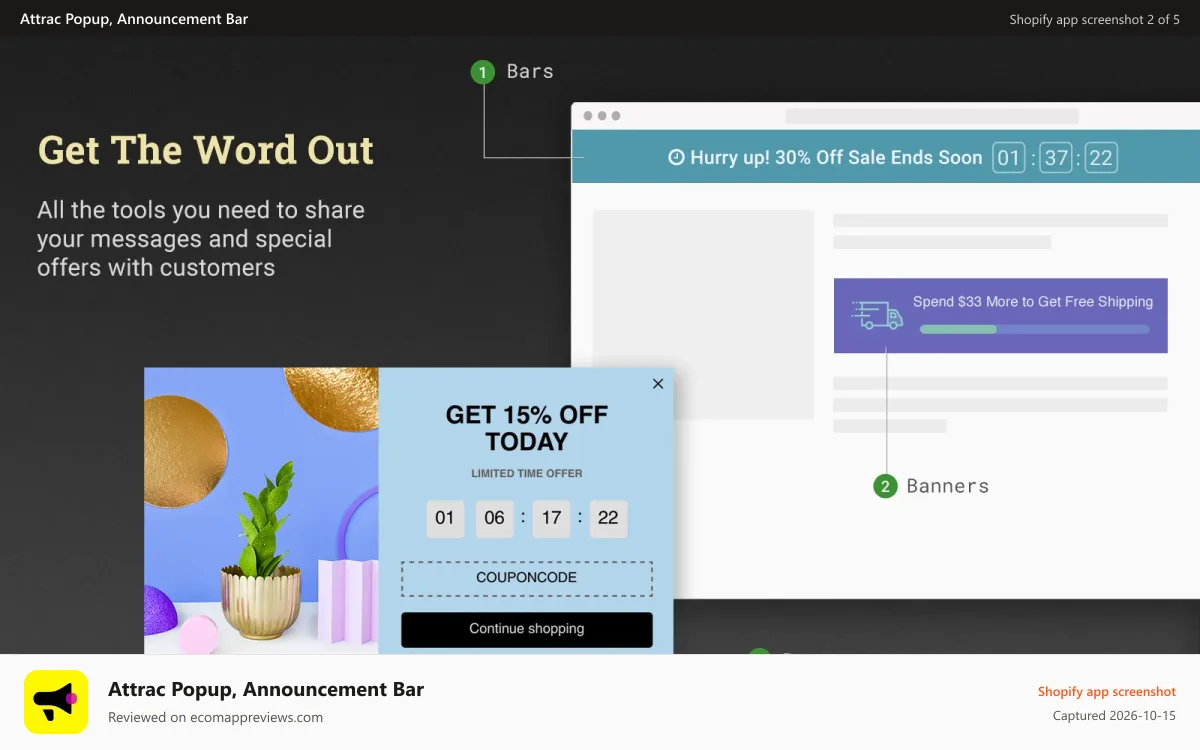Select the COUPONCODE dashed box
Viewport: 1200px width, 750px height.
[527, 578]
